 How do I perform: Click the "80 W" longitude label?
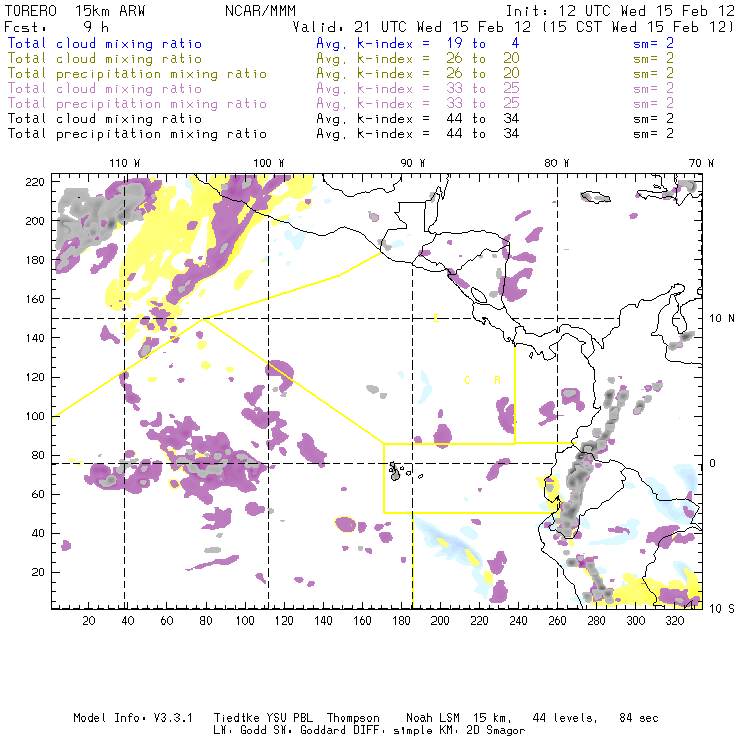pos(556,163)
